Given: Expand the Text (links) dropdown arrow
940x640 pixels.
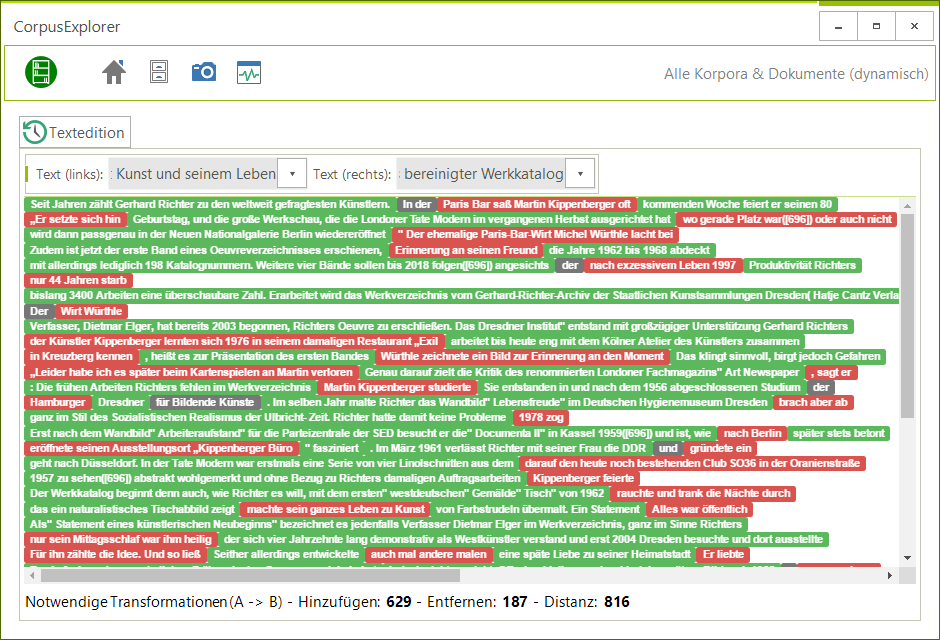Looking at the screenshot, I should [291, 174].
